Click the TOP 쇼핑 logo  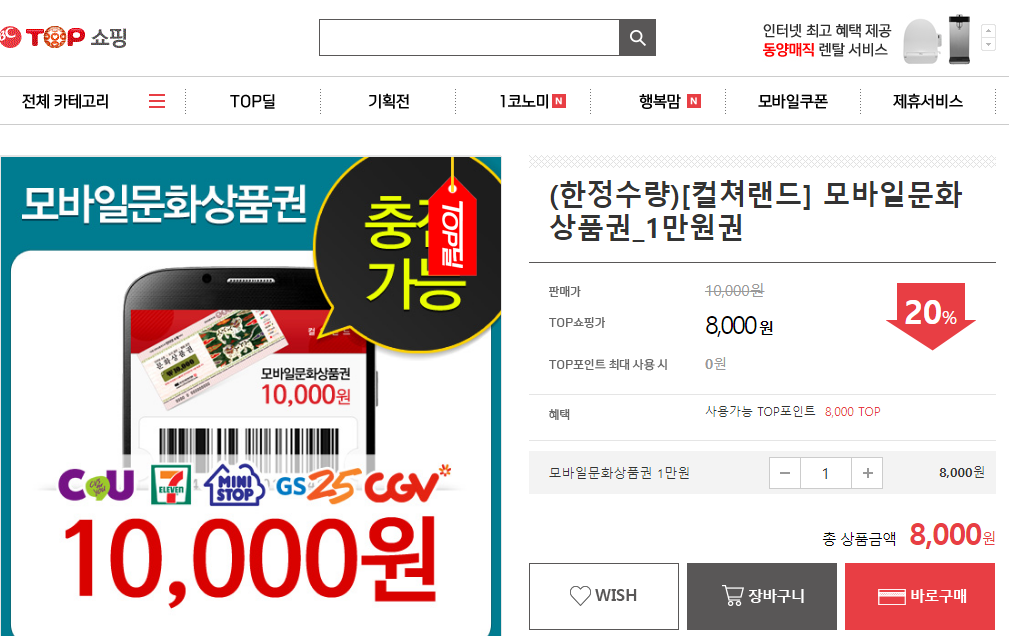pos(63,37)
